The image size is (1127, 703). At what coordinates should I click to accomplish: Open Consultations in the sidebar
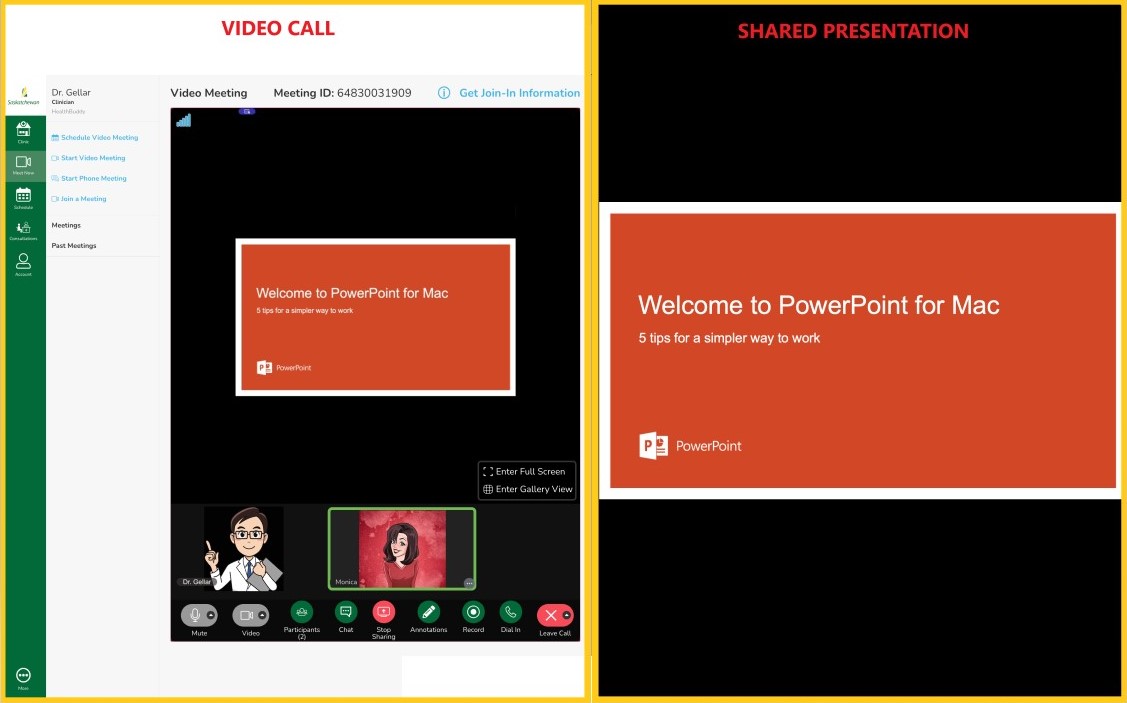(23, 229)
